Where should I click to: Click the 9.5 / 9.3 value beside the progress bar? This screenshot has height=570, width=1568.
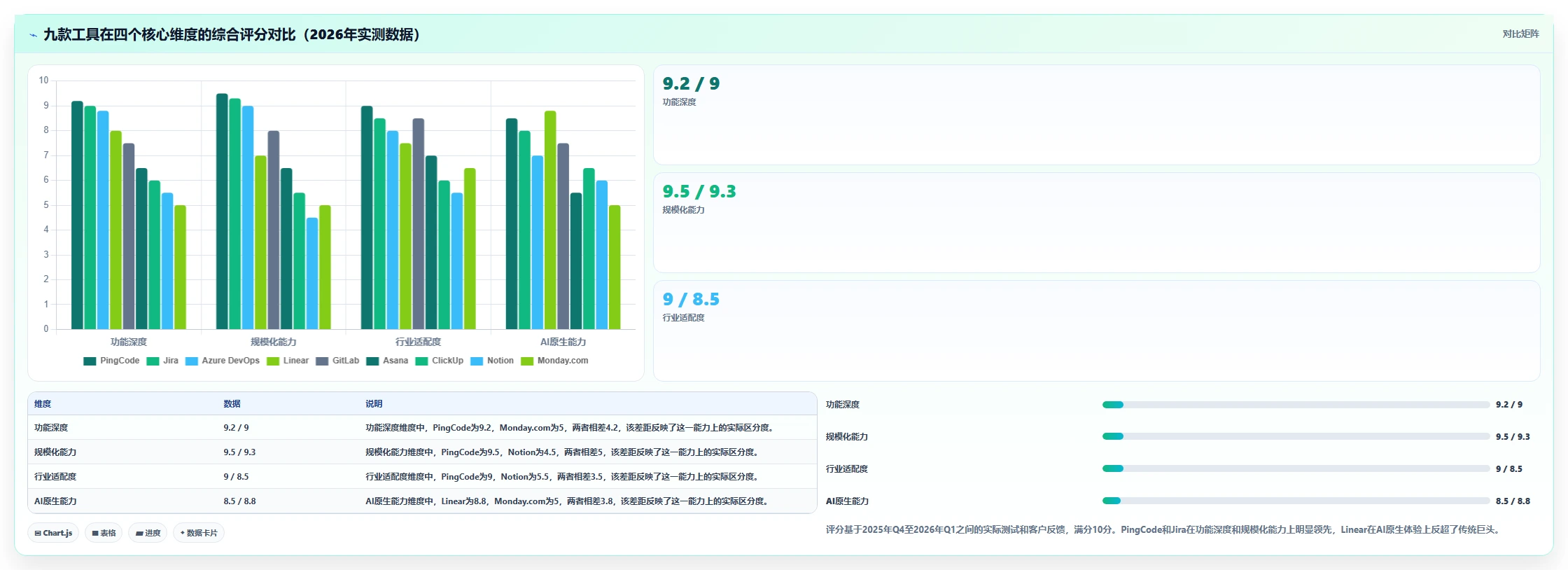pyautogui.click(x=1513, y=437)
